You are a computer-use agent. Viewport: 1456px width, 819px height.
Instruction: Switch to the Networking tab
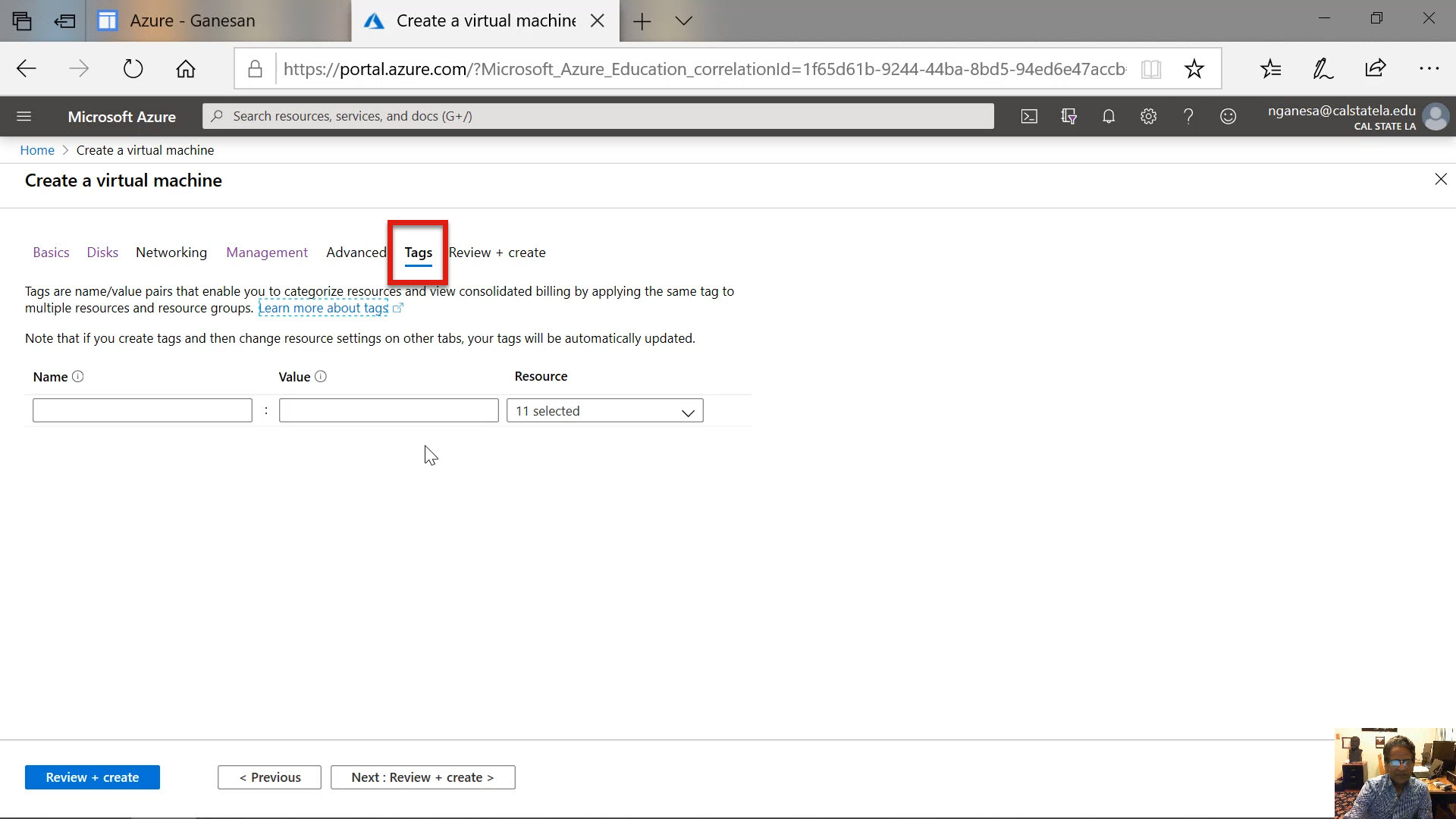pos(171,253)
